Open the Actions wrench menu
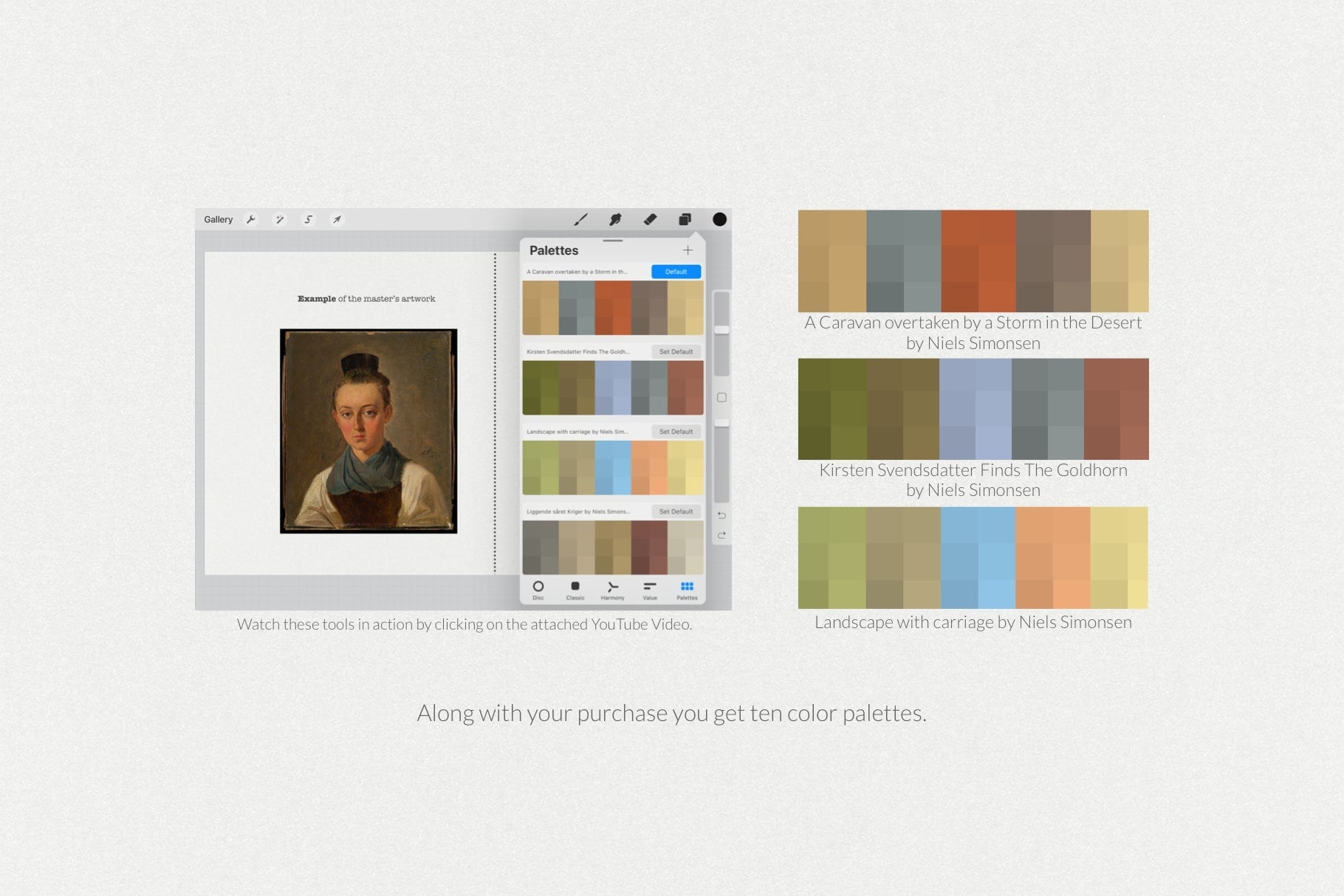The width and height of the screenshot is (1344, 896). coord(251,219)
